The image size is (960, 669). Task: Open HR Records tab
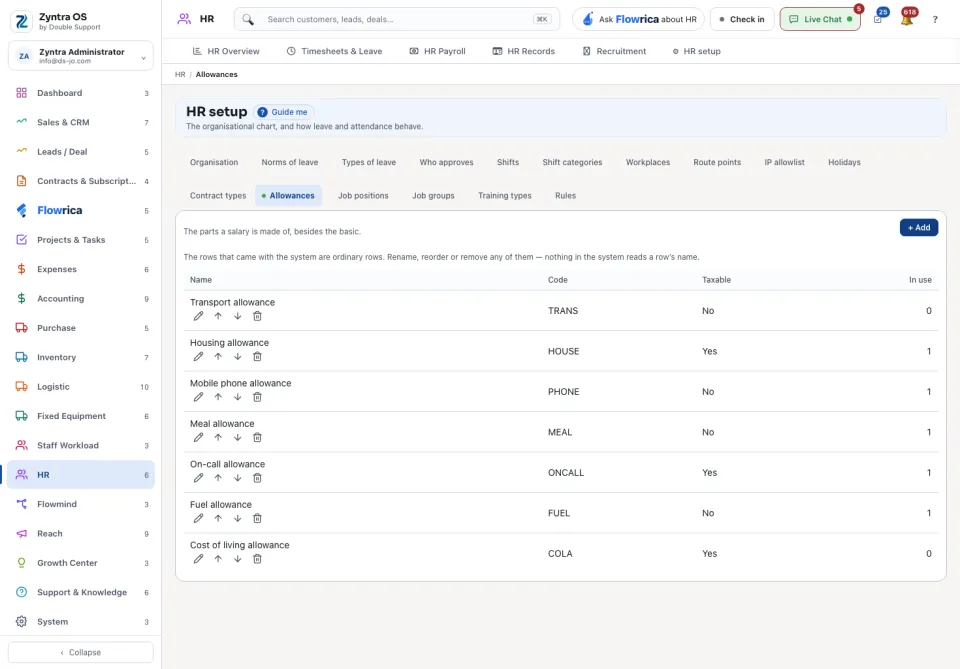[523, 51]
